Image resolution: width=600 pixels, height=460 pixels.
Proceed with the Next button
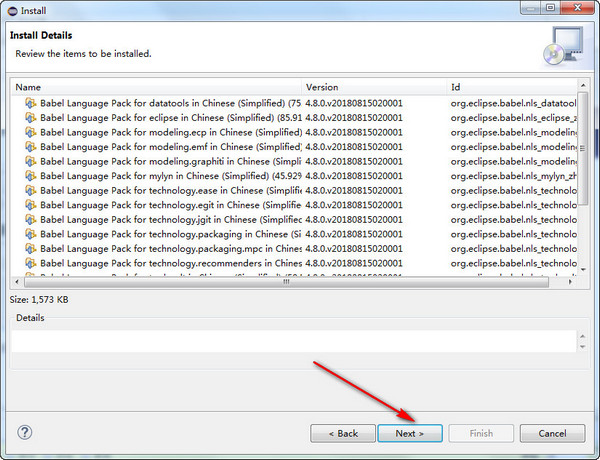coord(410,433)
